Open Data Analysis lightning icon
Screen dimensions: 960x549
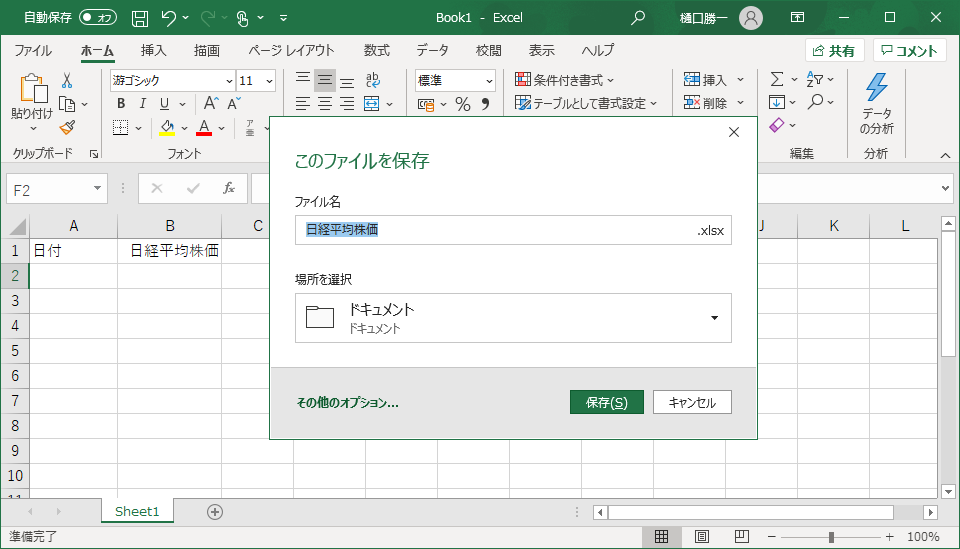click(x=877, y=87)
